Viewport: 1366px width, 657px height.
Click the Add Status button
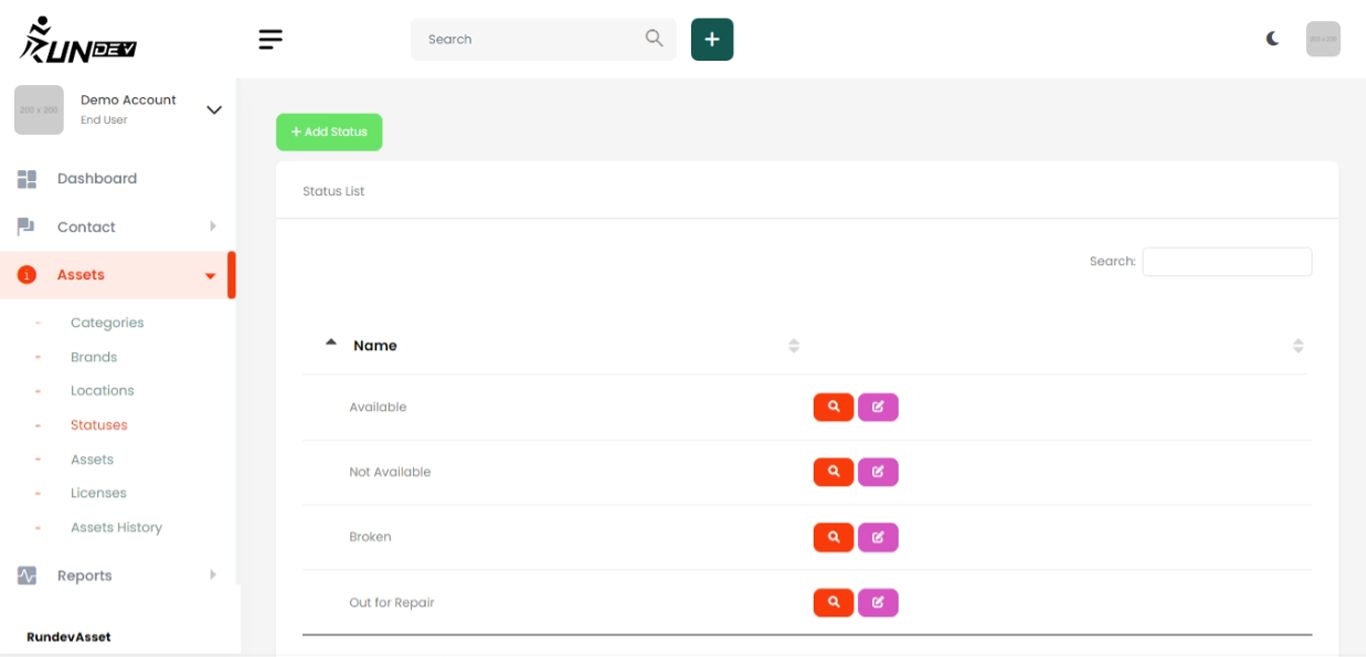[x=329, y=132]
